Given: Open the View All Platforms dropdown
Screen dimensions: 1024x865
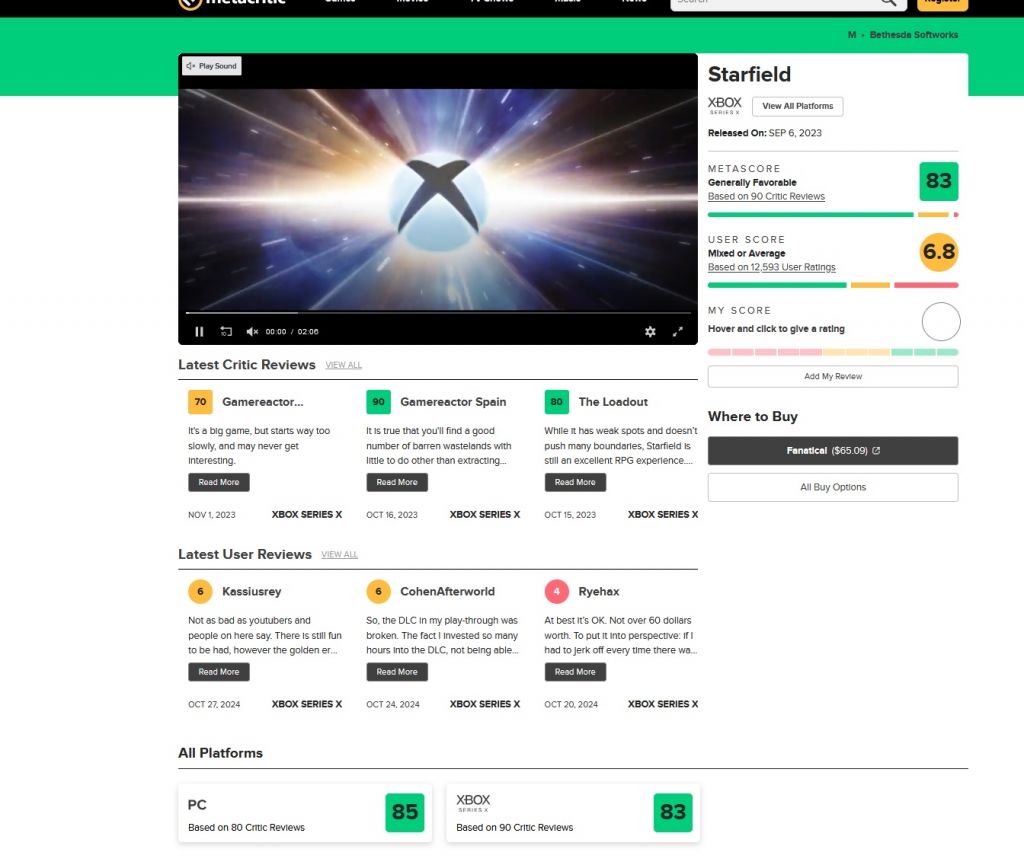Looking at the screenshot, I should coord(797,106).
